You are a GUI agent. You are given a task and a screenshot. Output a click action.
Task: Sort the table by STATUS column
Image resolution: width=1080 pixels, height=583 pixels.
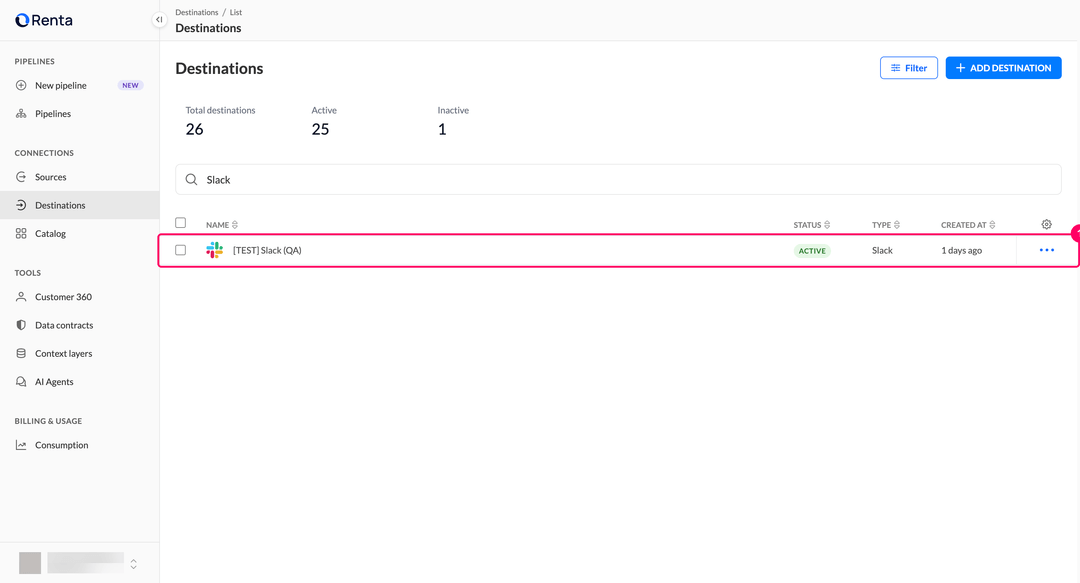tap(811, 225)
